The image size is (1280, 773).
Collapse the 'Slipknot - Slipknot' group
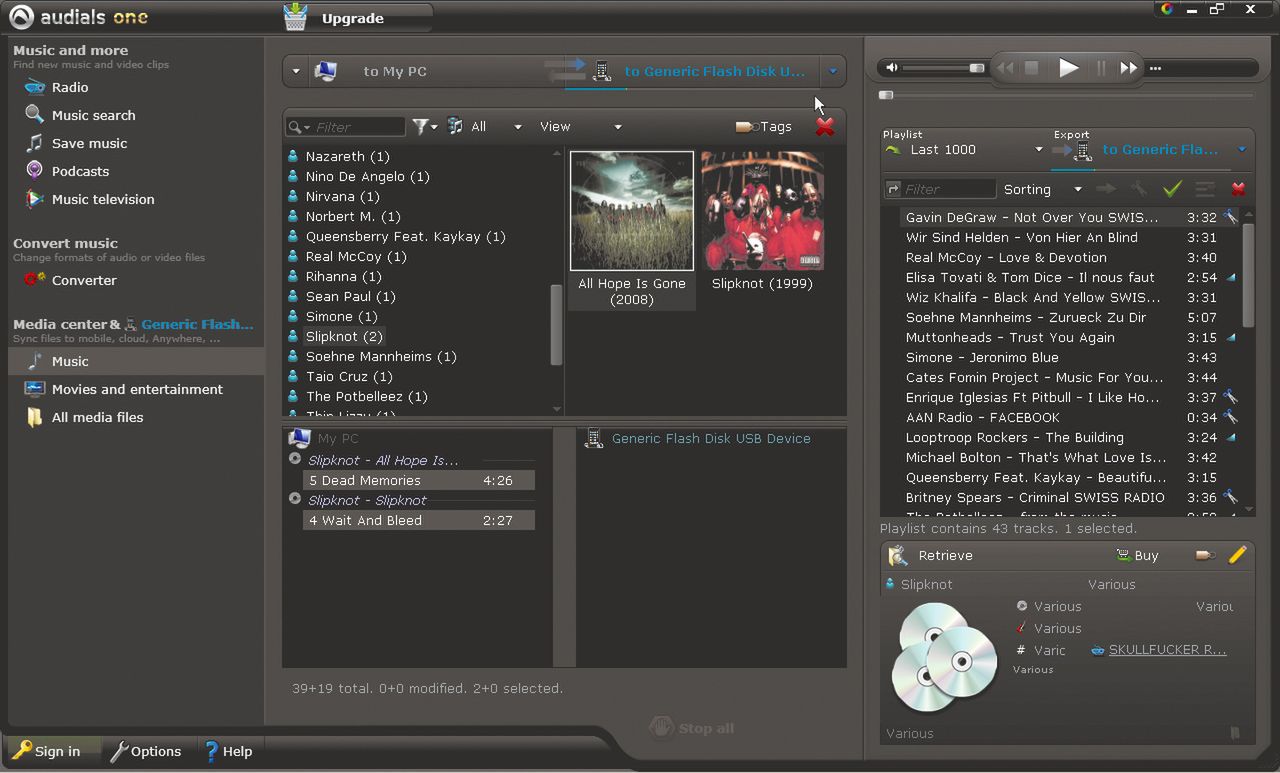[295, 498]
